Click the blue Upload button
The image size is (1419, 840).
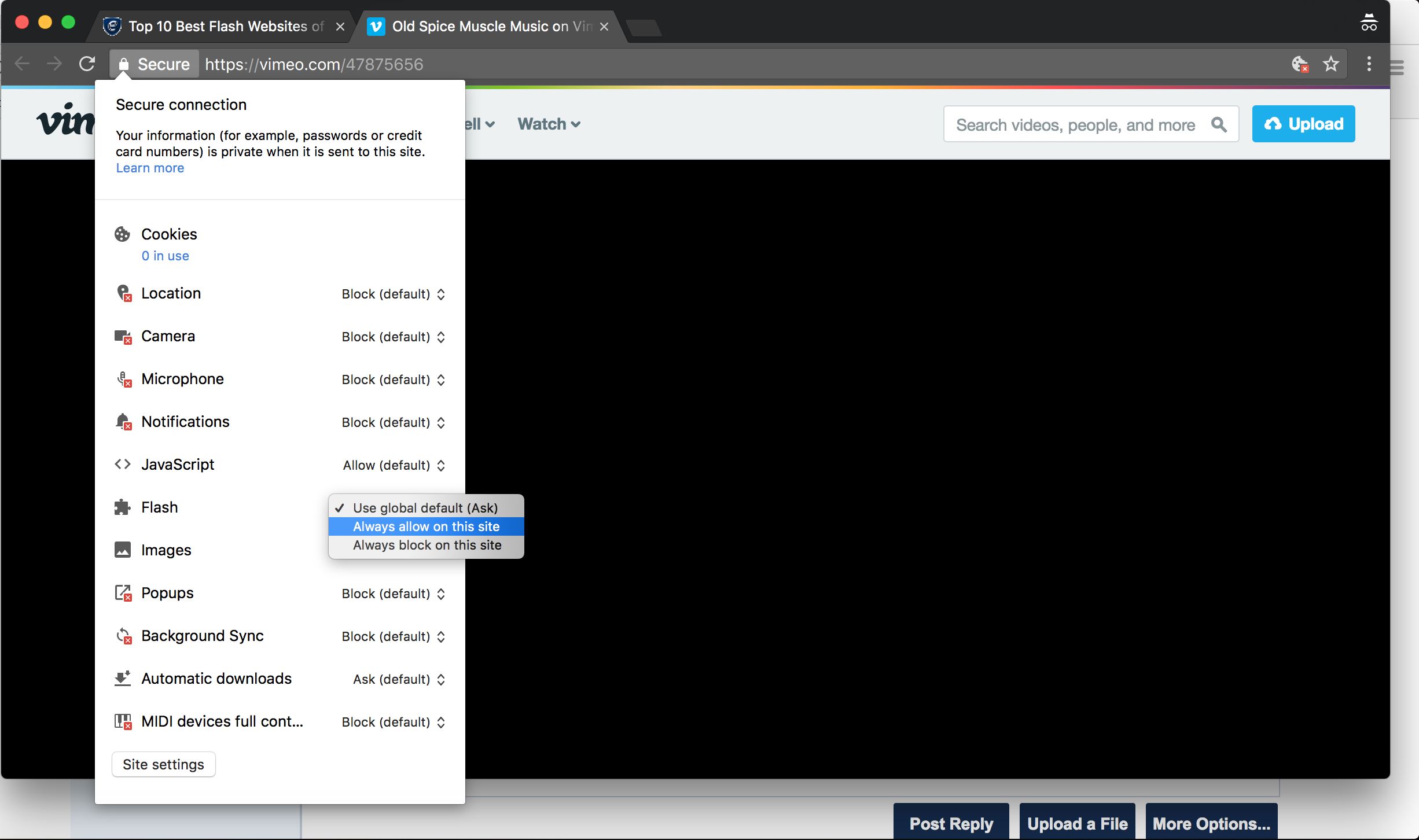pos(1303,124)
